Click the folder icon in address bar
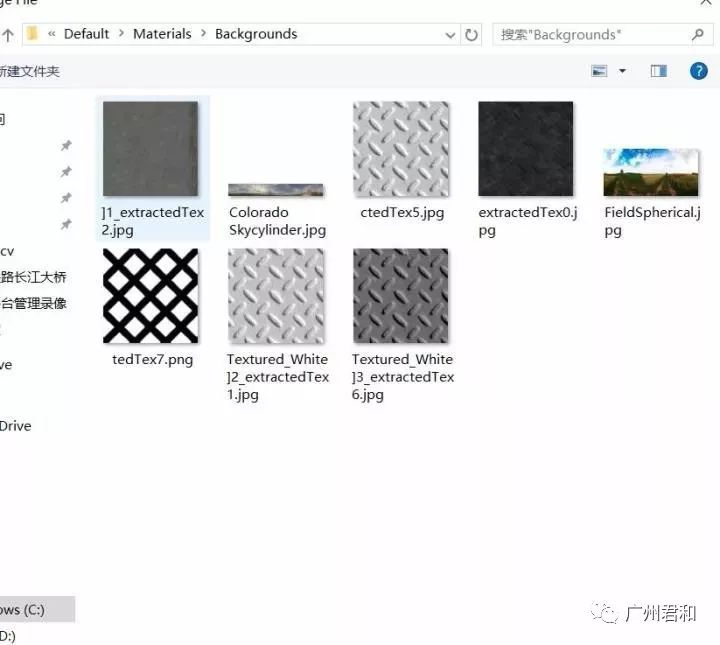 tap(32, 34)
